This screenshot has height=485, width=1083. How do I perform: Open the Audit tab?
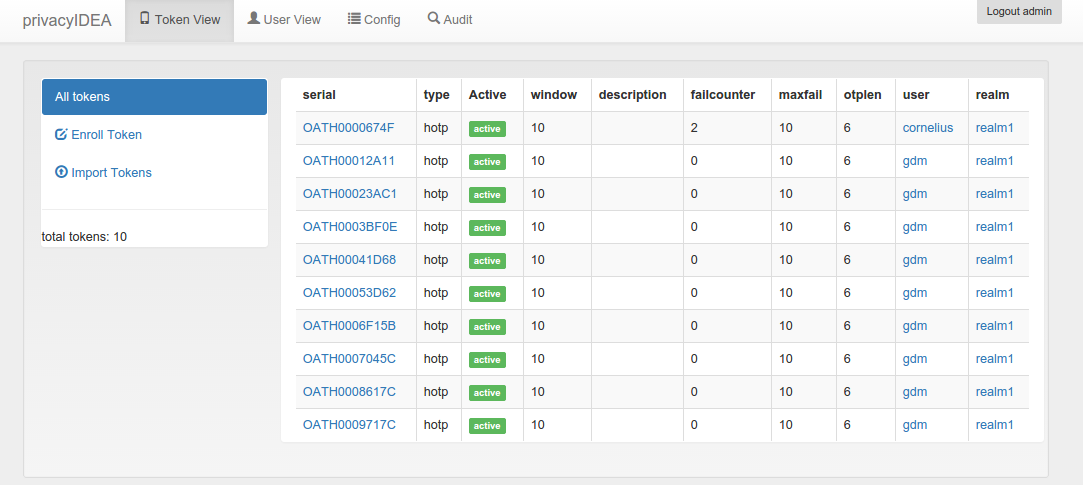(x=450, y=20)
